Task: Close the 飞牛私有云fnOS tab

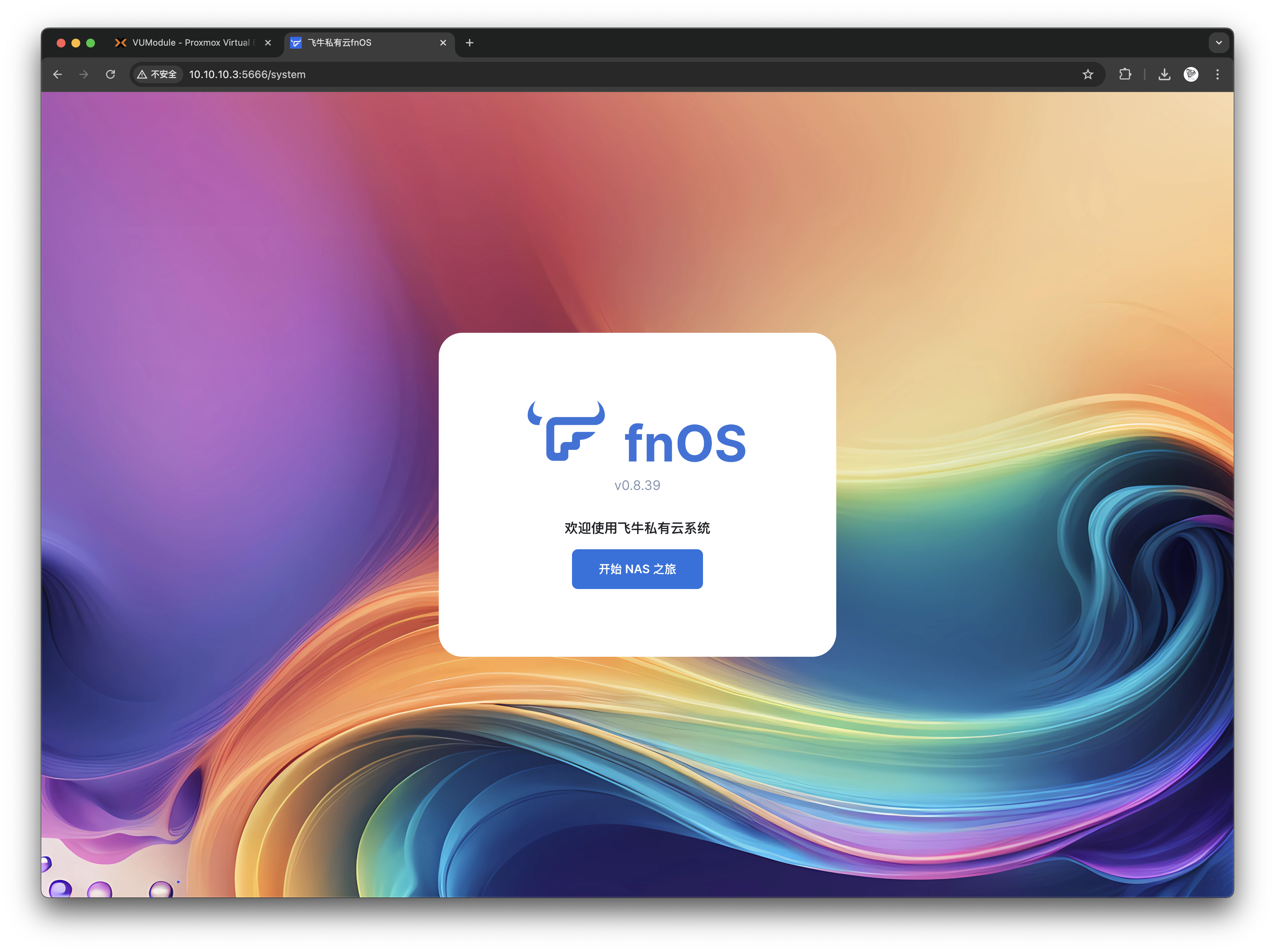Action: click(443, 43)
